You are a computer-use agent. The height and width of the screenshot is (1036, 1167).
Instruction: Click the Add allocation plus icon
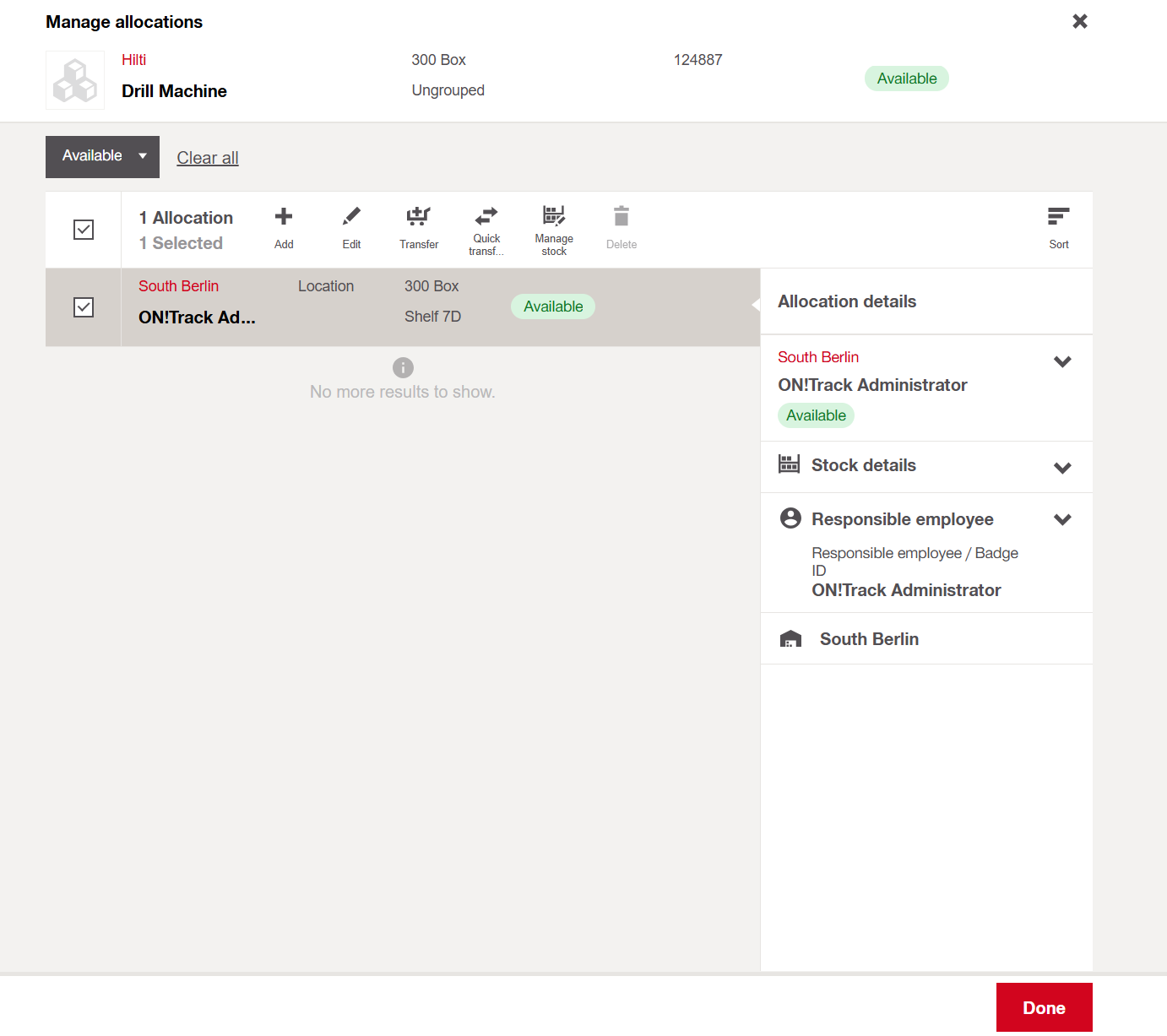pos(284,217)
